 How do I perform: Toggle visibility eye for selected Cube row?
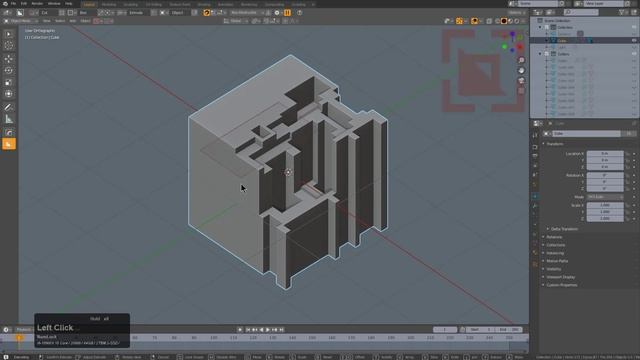point(634,40)
